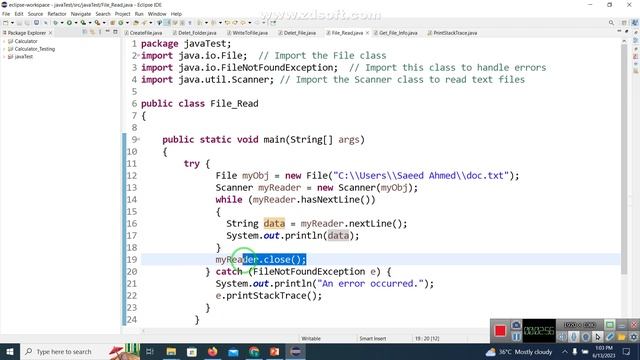Open the New file dropdown arrow

12,23
